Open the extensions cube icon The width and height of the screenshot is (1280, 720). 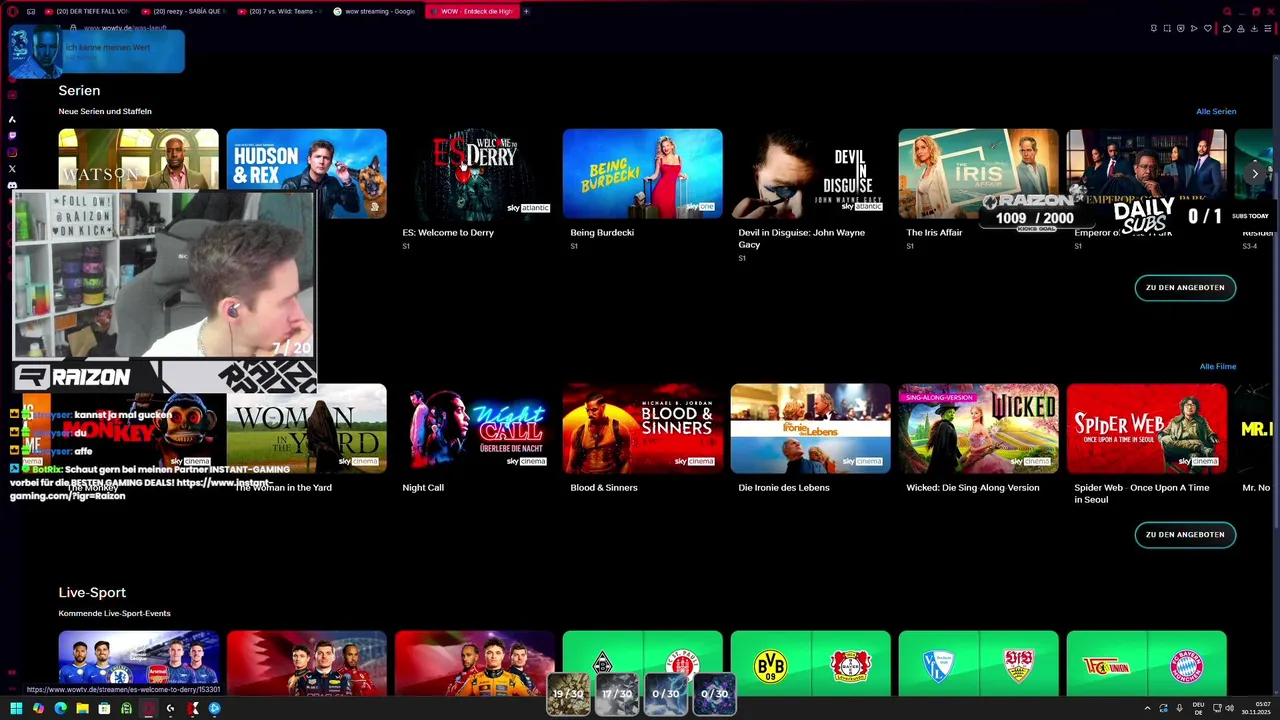coord(1227,28)
